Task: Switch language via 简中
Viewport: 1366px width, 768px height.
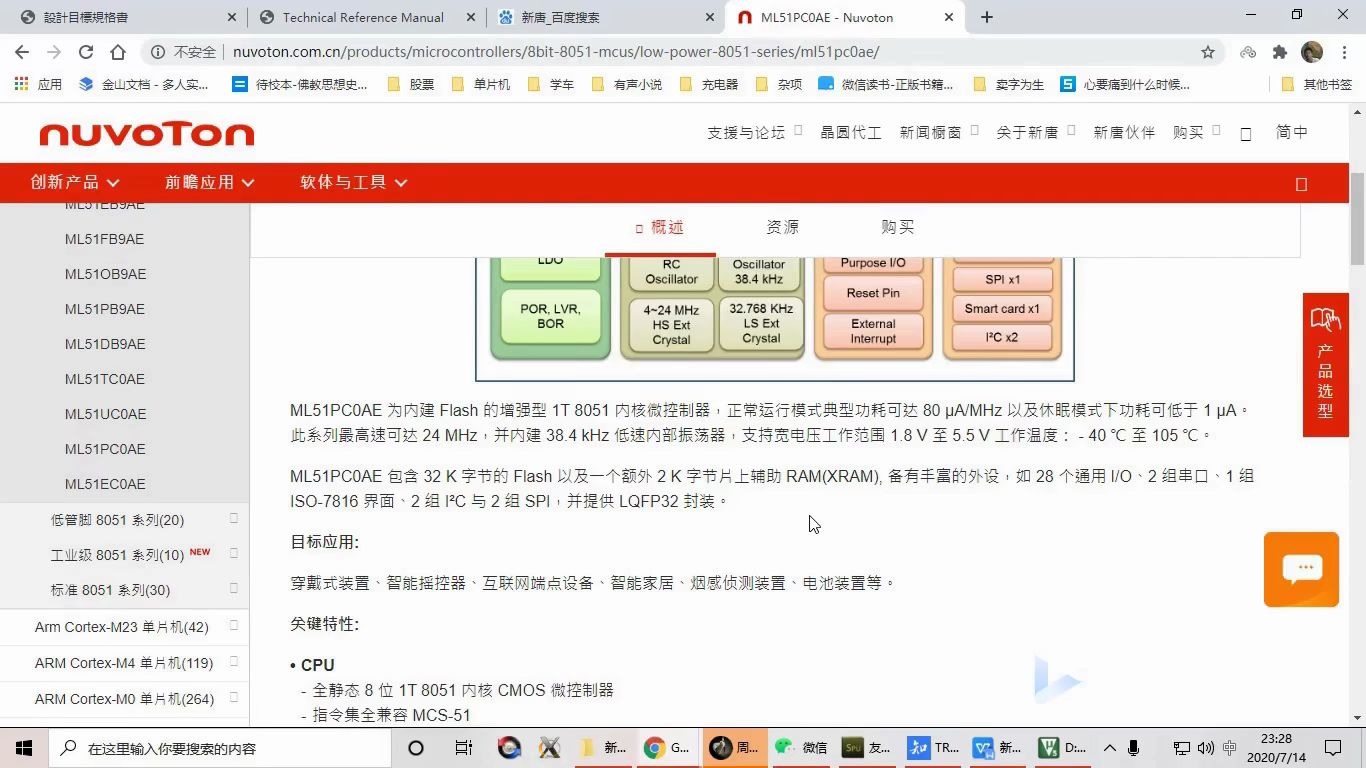Action: pos(1292,132)
